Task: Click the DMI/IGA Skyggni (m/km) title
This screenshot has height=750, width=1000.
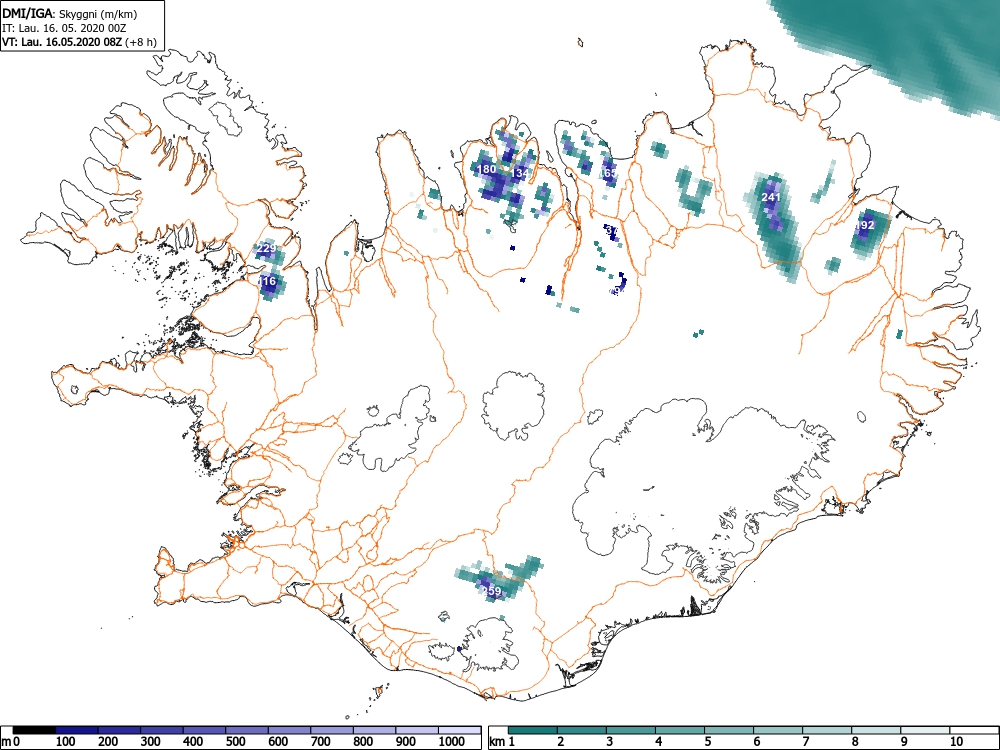Action: pyautogui.click(x=70, y=13)
